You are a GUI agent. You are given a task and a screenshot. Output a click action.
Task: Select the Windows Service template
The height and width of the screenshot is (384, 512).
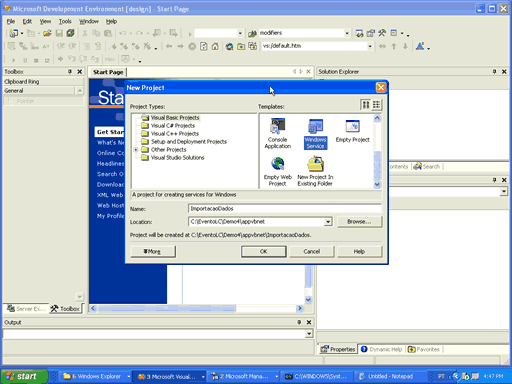(x=315, y=133)
